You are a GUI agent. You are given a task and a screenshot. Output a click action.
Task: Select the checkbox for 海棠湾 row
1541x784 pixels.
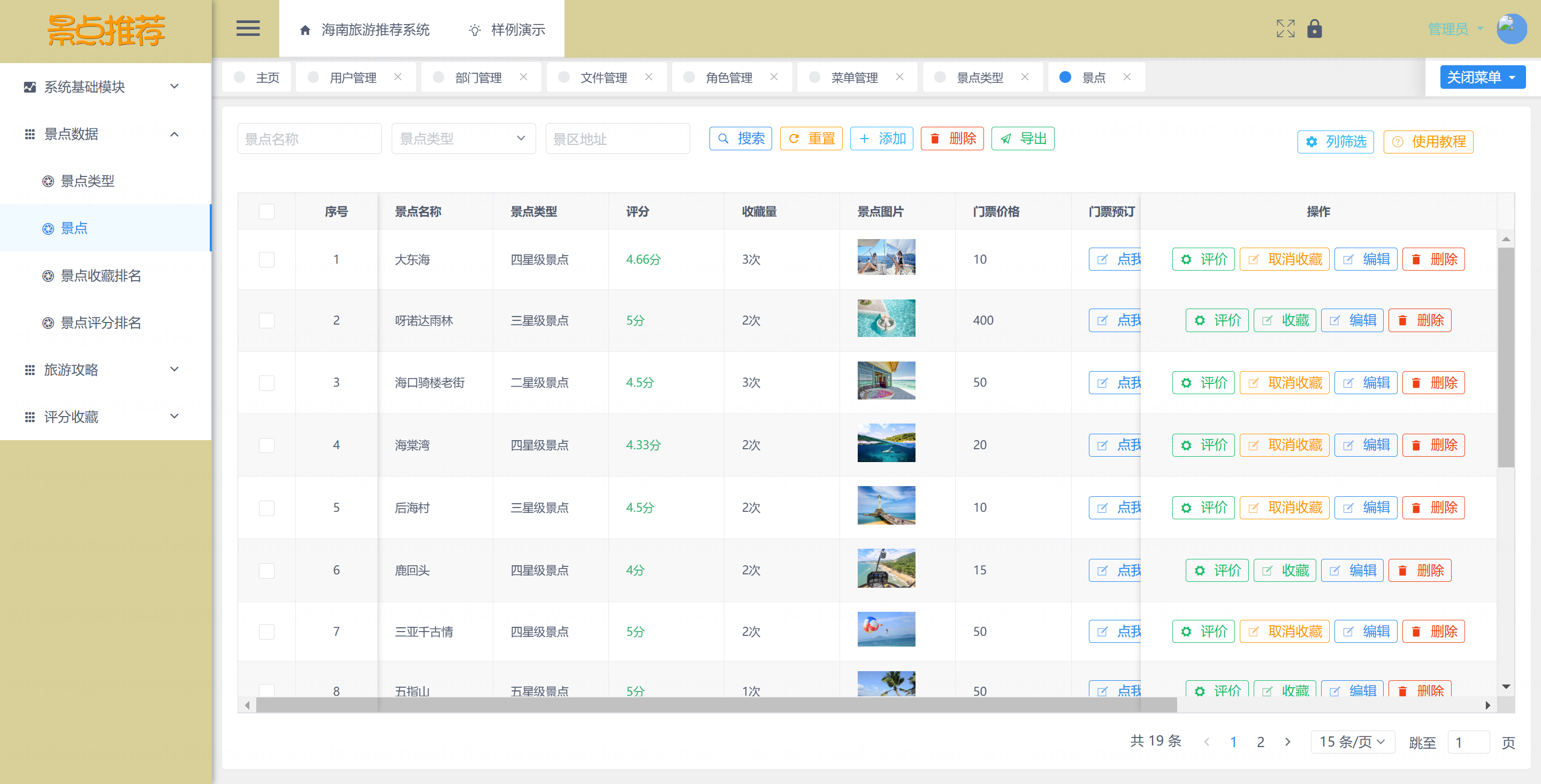pos(267,445)
